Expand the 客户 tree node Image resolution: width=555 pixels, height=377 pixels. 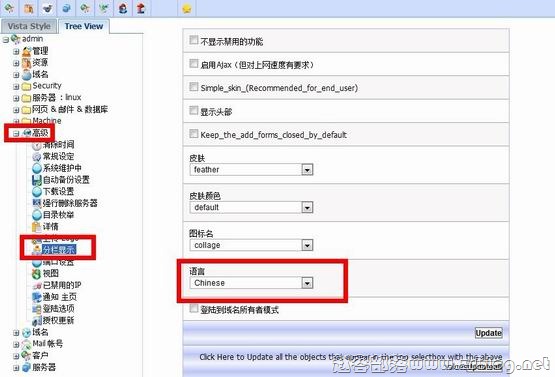coord(16,356)
